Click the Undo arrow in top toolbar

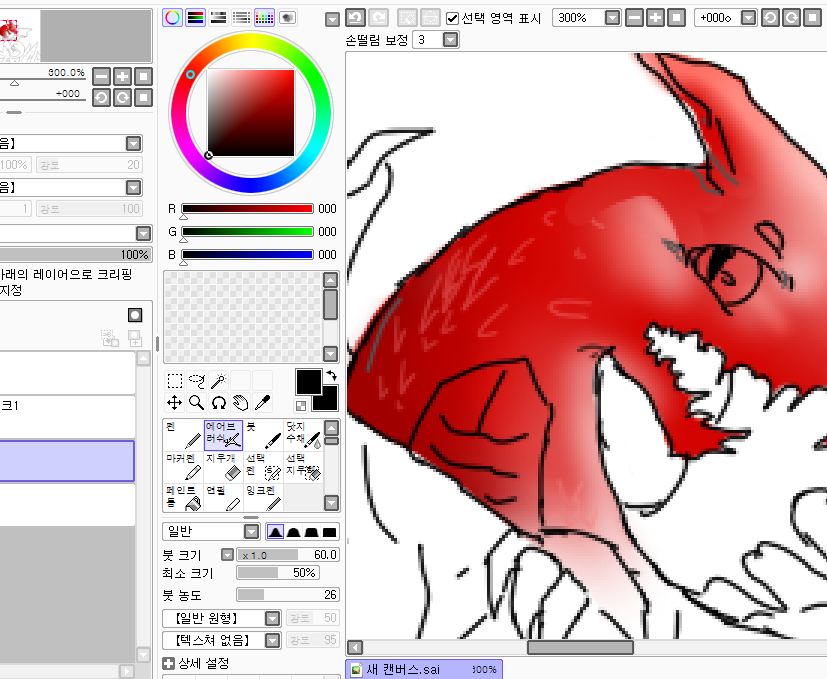point(356,18)
